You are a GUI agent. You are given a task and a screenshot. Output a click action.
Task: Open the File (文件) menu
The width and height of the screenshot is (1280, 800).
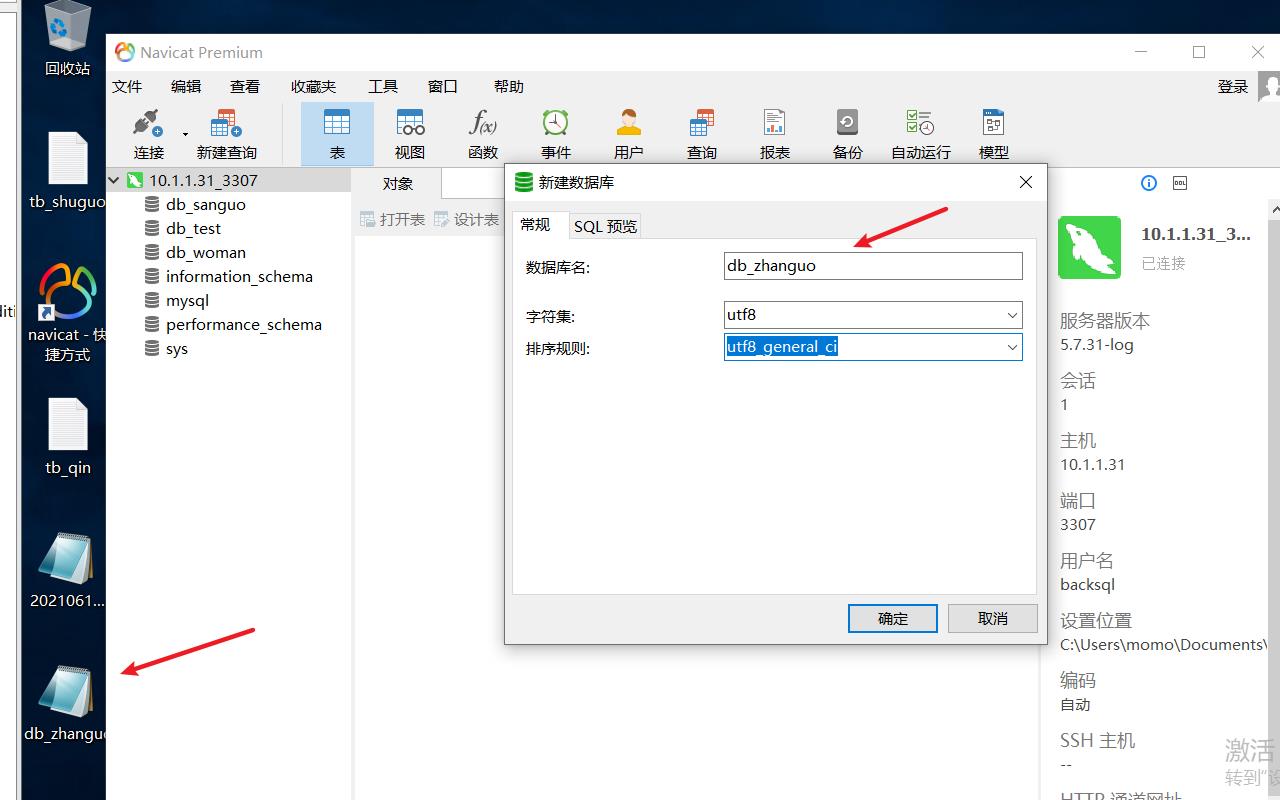coord(127,87)
